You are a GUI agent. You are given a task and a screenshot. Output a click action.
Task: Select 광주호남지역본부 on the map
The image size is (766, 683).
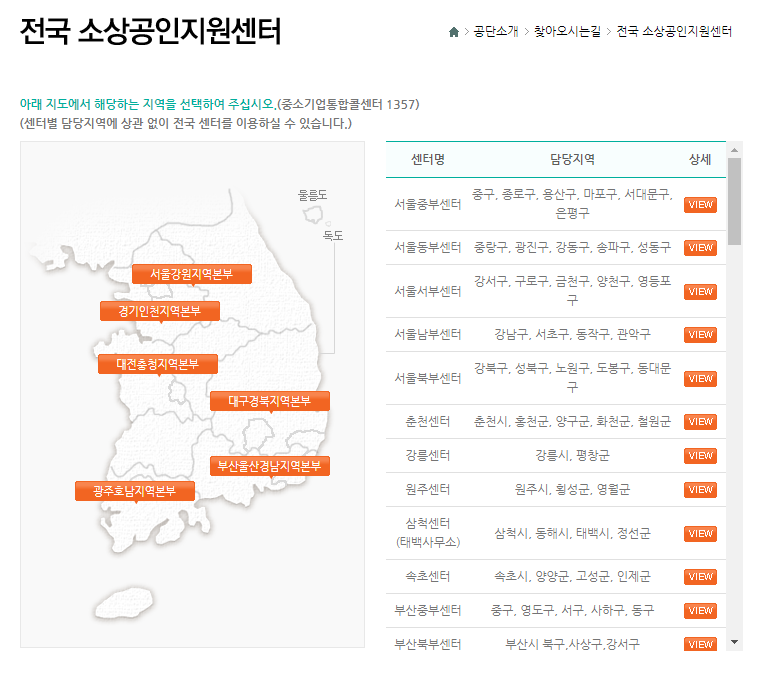click(x=135, y=491)
